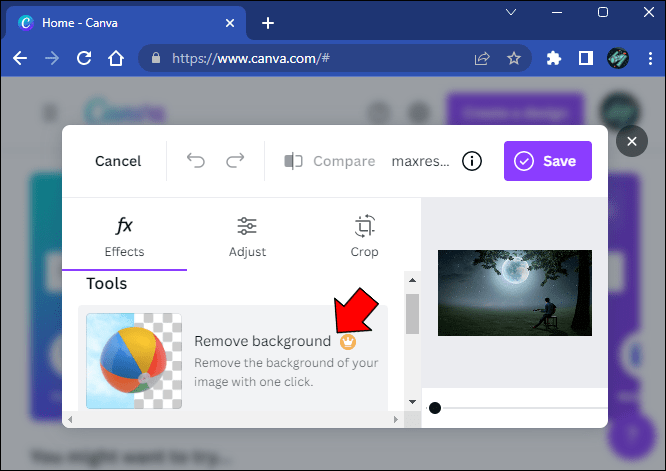Image resolution: width=666 pixels, height=471 pixels.
Task: Close the editor with the round X button
Action: [x=632, y=141]
